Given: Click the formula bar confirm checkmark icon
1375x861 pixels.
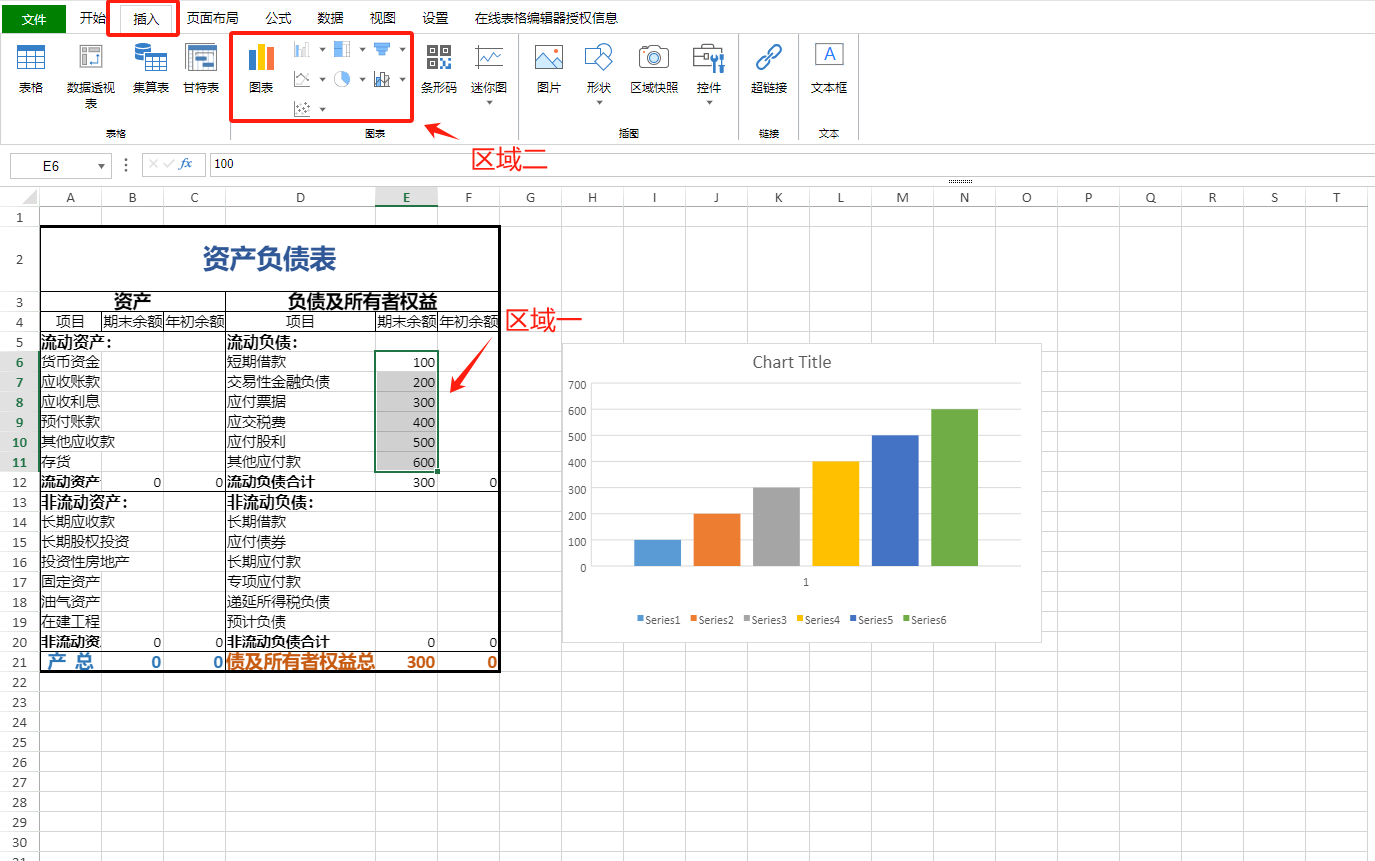Looking at the screenshot, I should [x=168, y=164].
